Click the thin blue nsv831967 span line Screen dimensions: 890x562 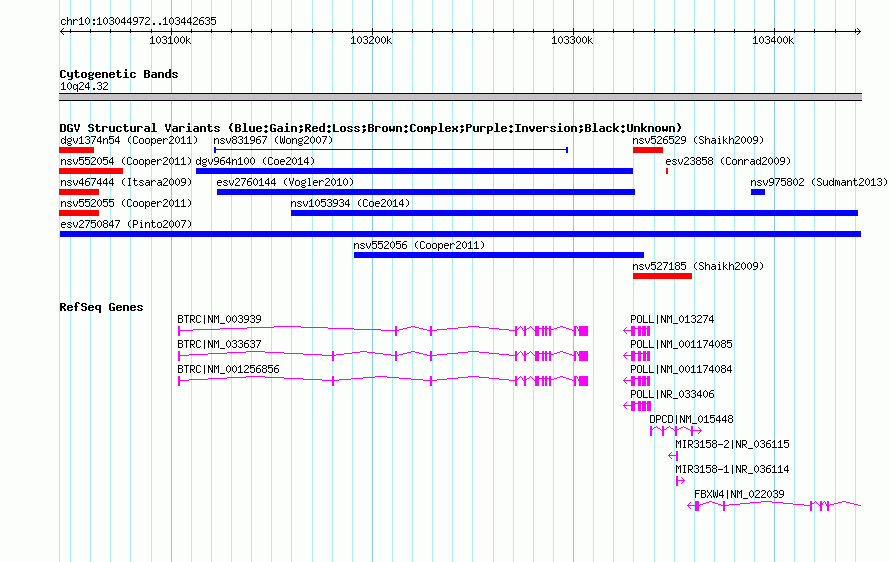[391, 150]
